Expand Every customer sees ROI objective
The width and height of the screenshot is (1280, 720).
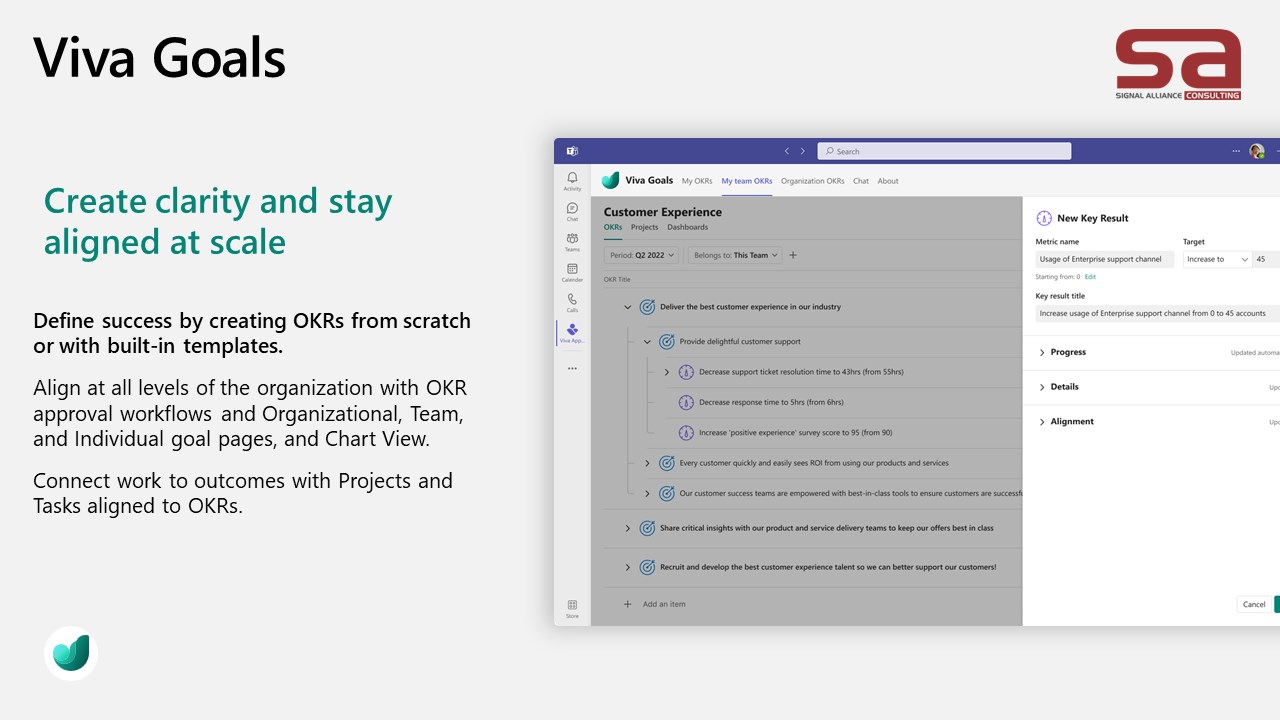[647, 463]
